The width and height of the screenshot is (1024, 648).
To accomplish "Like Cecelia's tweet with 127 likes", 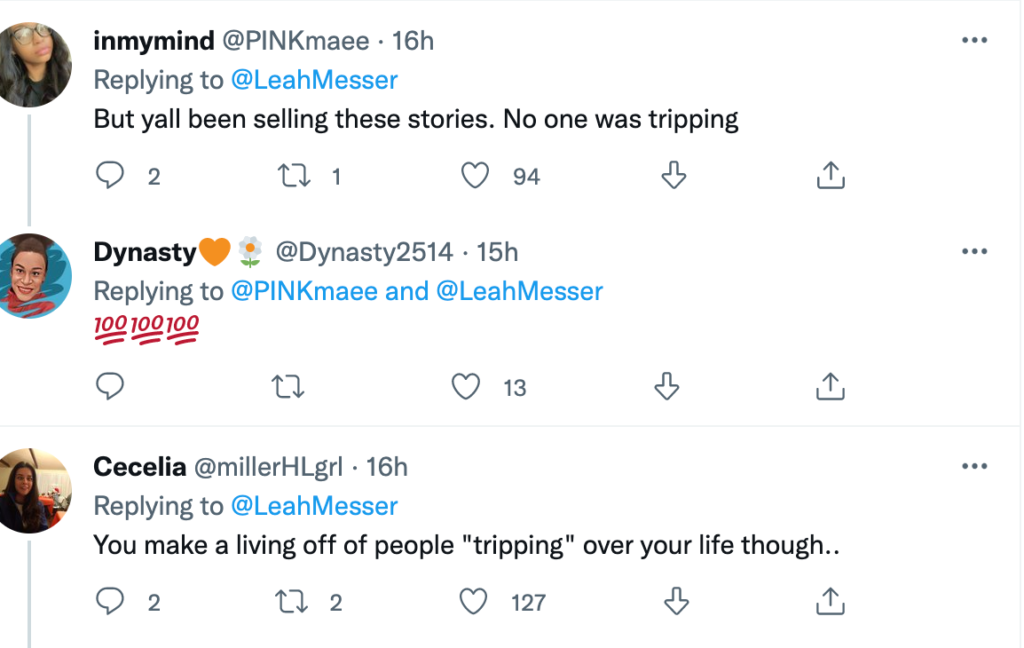I will click(475, 601).
